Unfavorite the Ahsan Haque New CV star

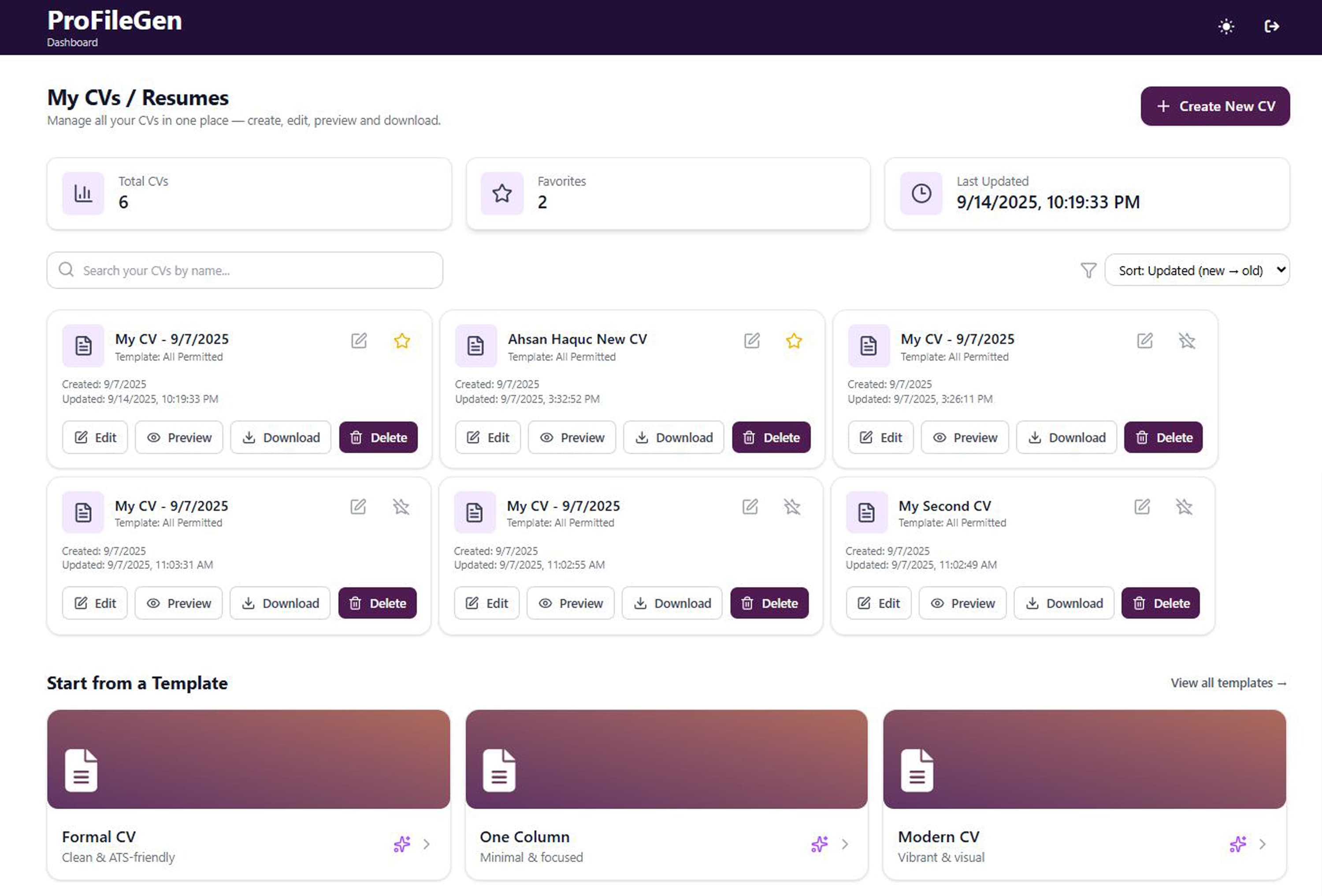pyautogui.click(x=794, y=341)
